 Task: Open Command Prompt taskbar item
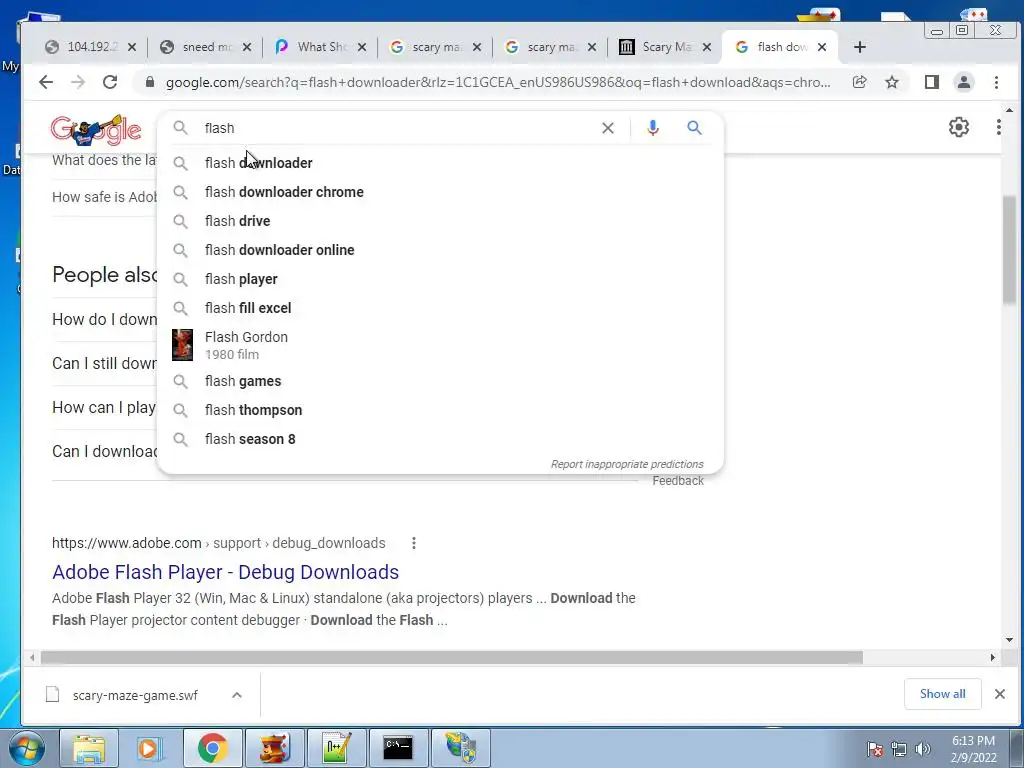pos(398,748)
